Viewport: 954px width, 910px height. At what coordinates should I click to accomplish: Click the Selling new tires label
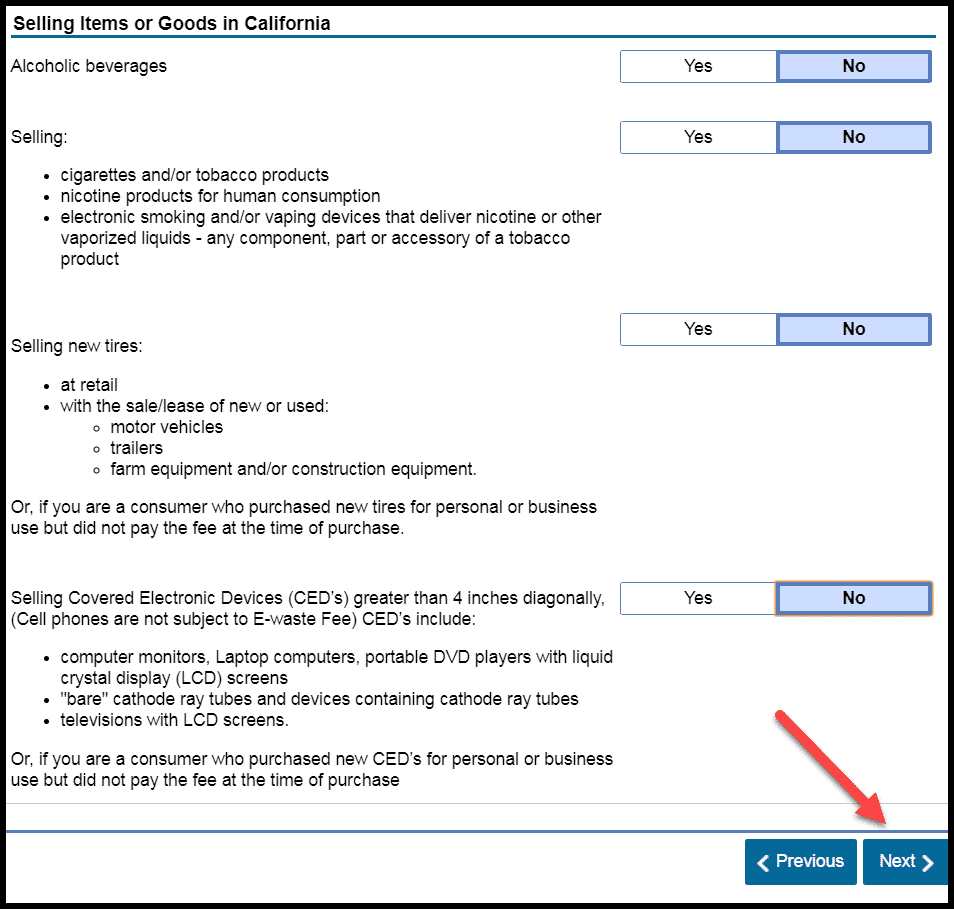click(77, 346)
